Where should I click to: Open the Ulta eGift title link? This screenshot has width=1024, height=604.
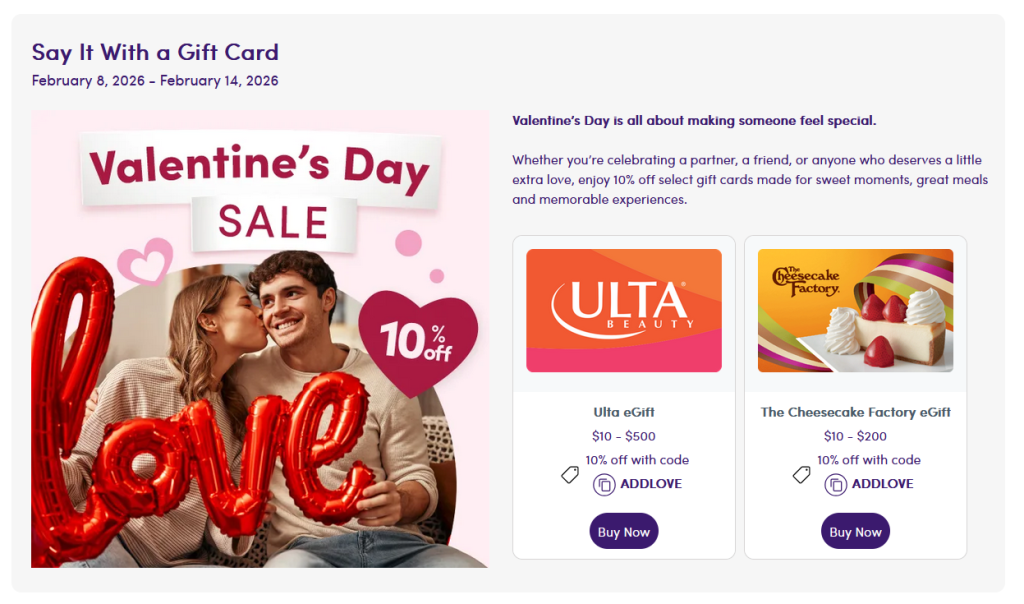(624, 412)
